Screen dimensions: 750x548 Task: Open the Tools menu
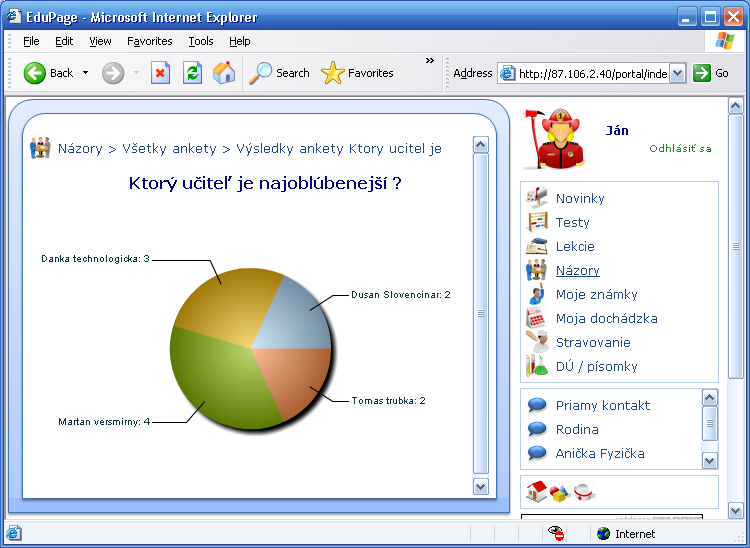pyautogui.click(x=201, y=41)
